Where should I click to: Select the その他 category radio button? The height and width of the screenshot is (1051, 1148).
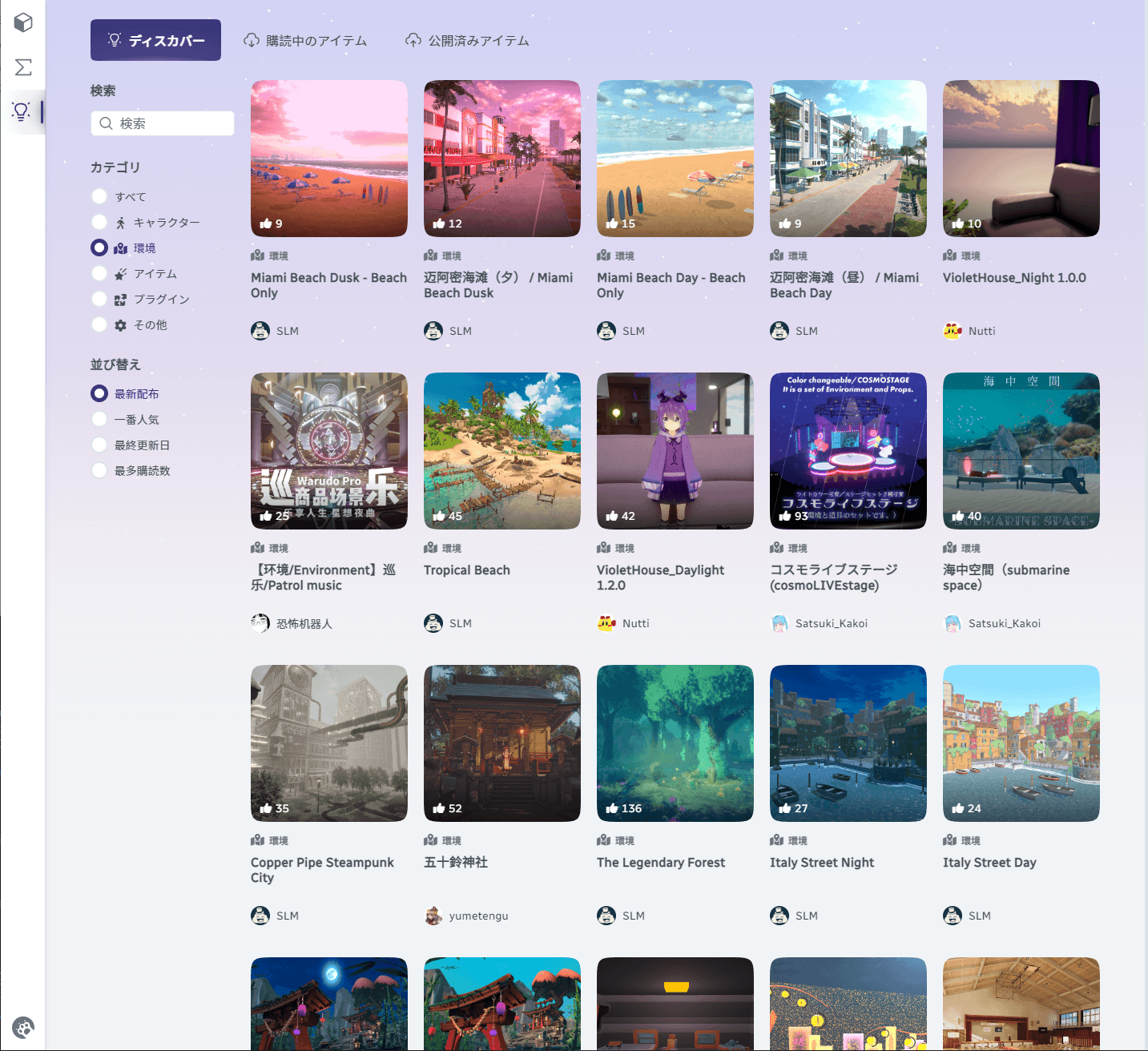coord(99,324)
